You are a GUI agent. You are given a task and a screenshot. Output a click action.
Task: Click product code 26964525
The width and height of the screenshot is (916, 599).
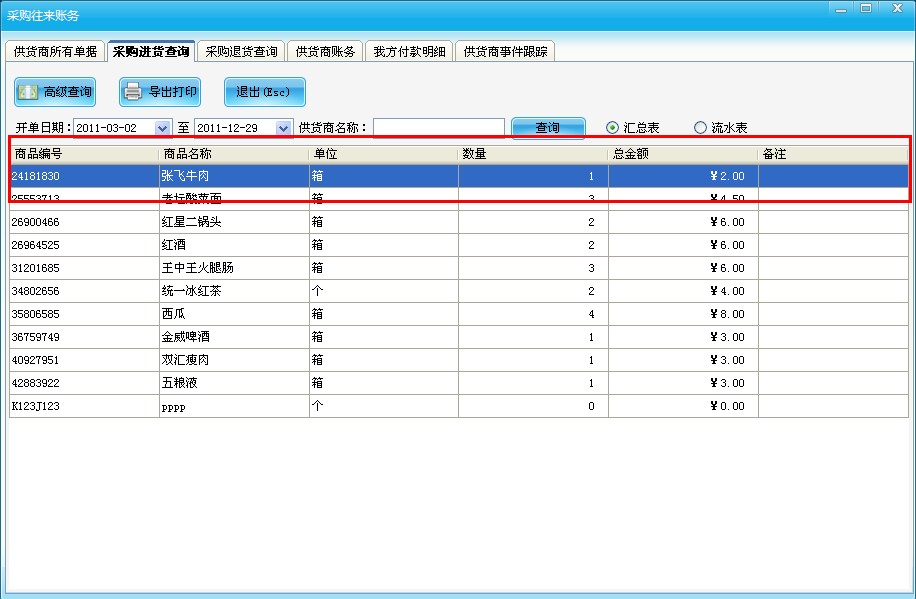coord(36,245)
